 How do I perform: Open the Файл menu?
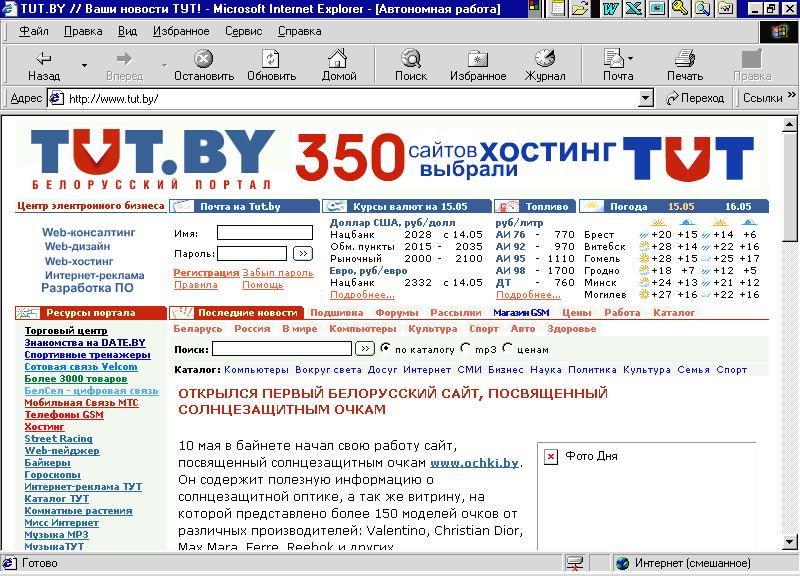[34, 31]
